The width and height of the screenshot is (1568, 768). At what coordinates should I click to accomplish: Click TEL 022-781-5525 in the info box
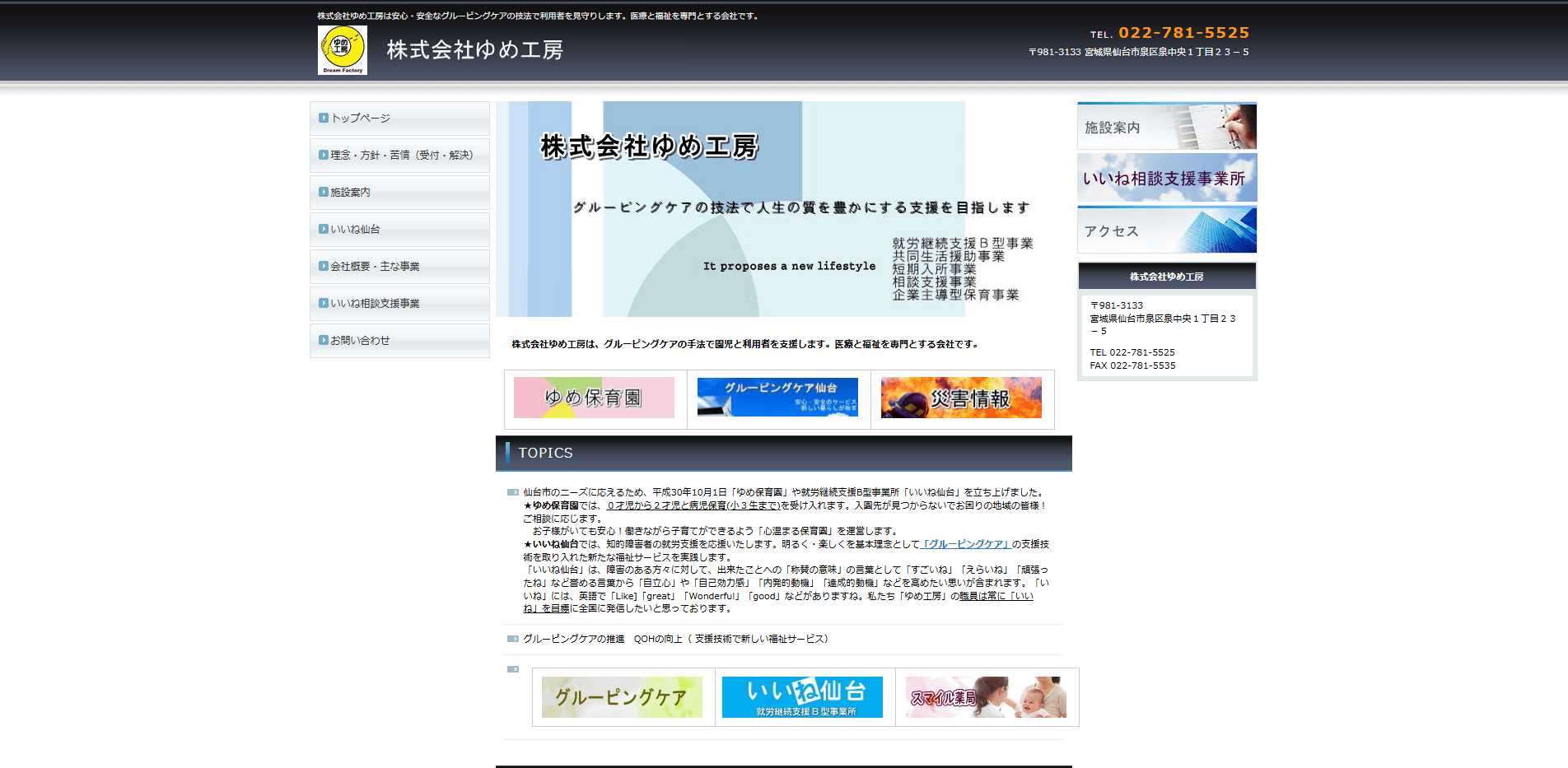(x=1132, y=352)
